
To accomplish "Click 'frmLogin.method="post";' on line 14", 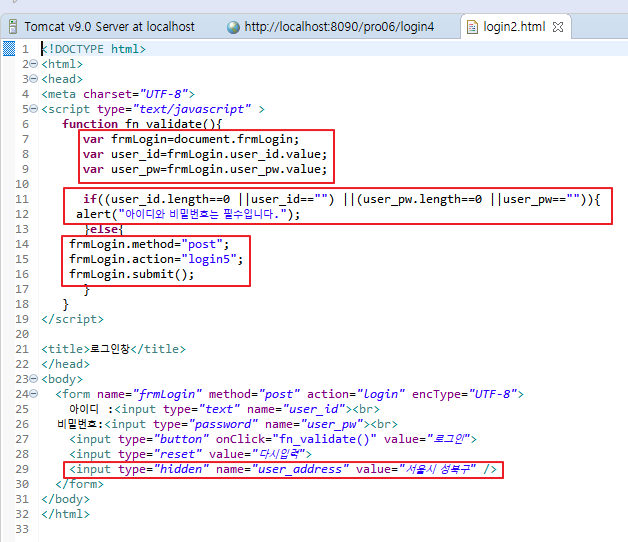I will (x=149, y=244).
